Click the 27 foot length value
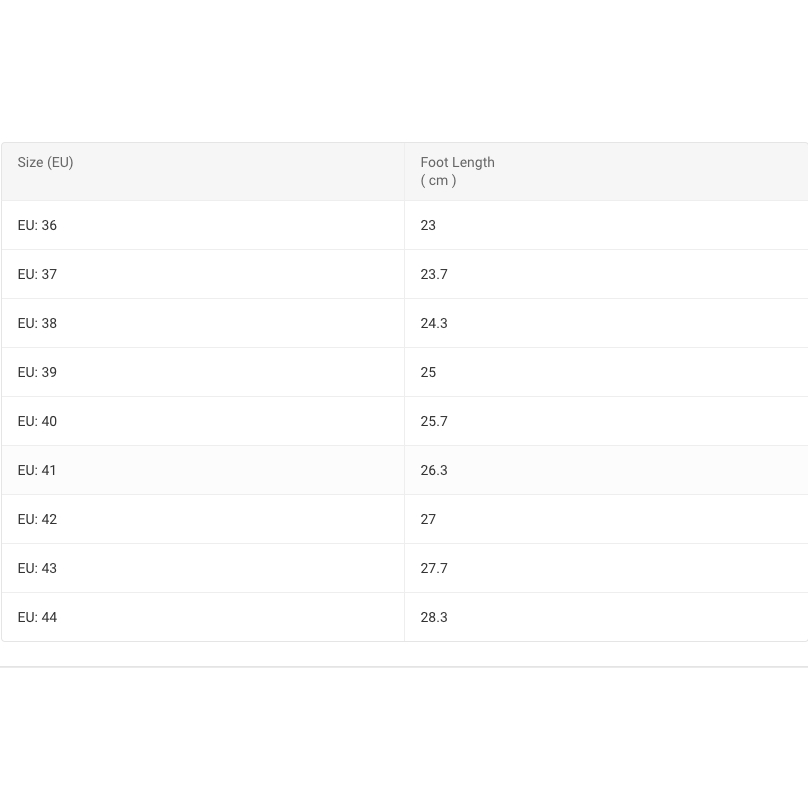 pos(428,519)
